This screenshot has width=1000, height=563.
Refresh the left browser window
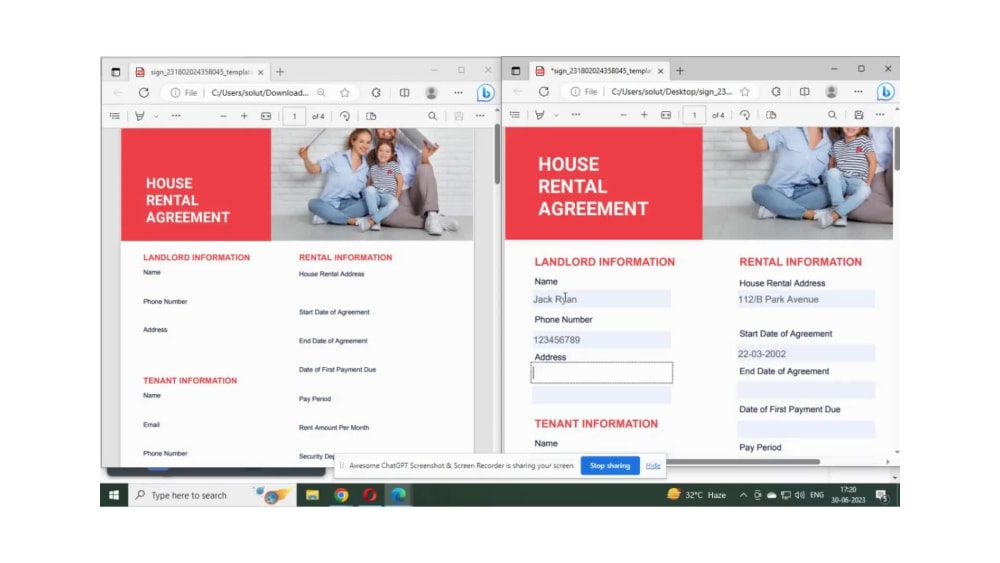coord(144,92)
